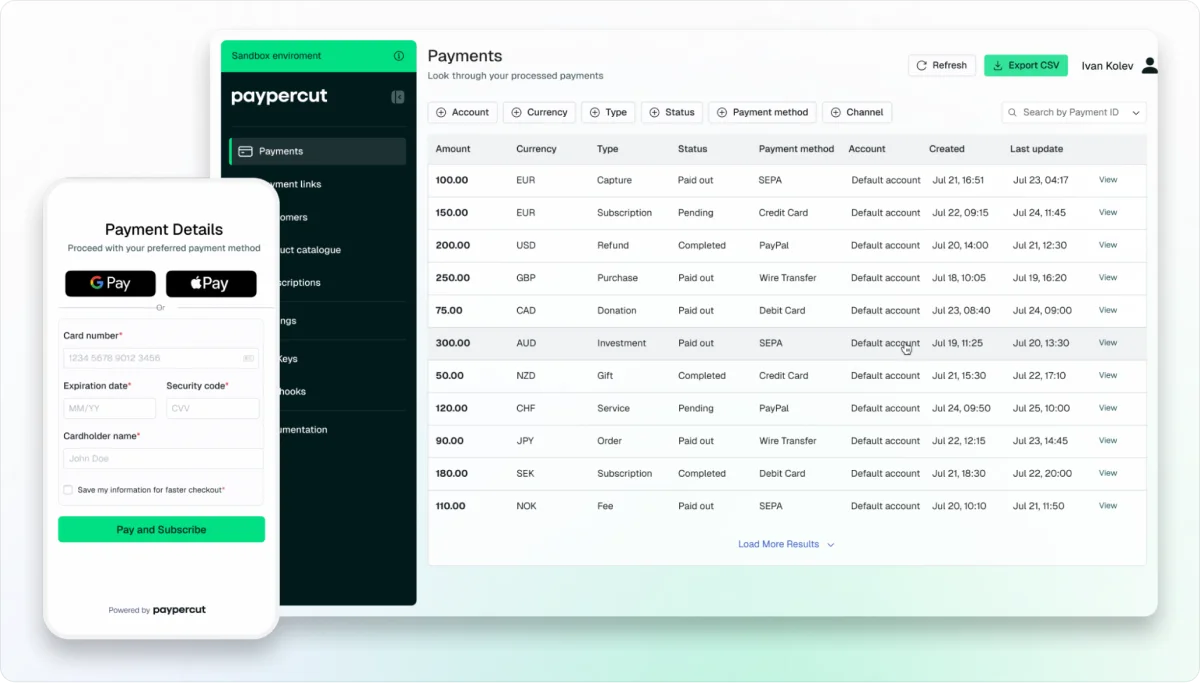Click the Cardholder name field
Image resolution: width=1200 pixels, height=683 pixels.
161,458
